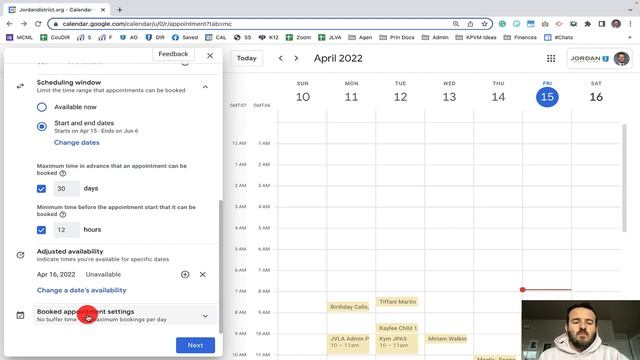Click the zoom magnifier icon in address bar
Screen dimensions: 640x360
pos(456,24)
